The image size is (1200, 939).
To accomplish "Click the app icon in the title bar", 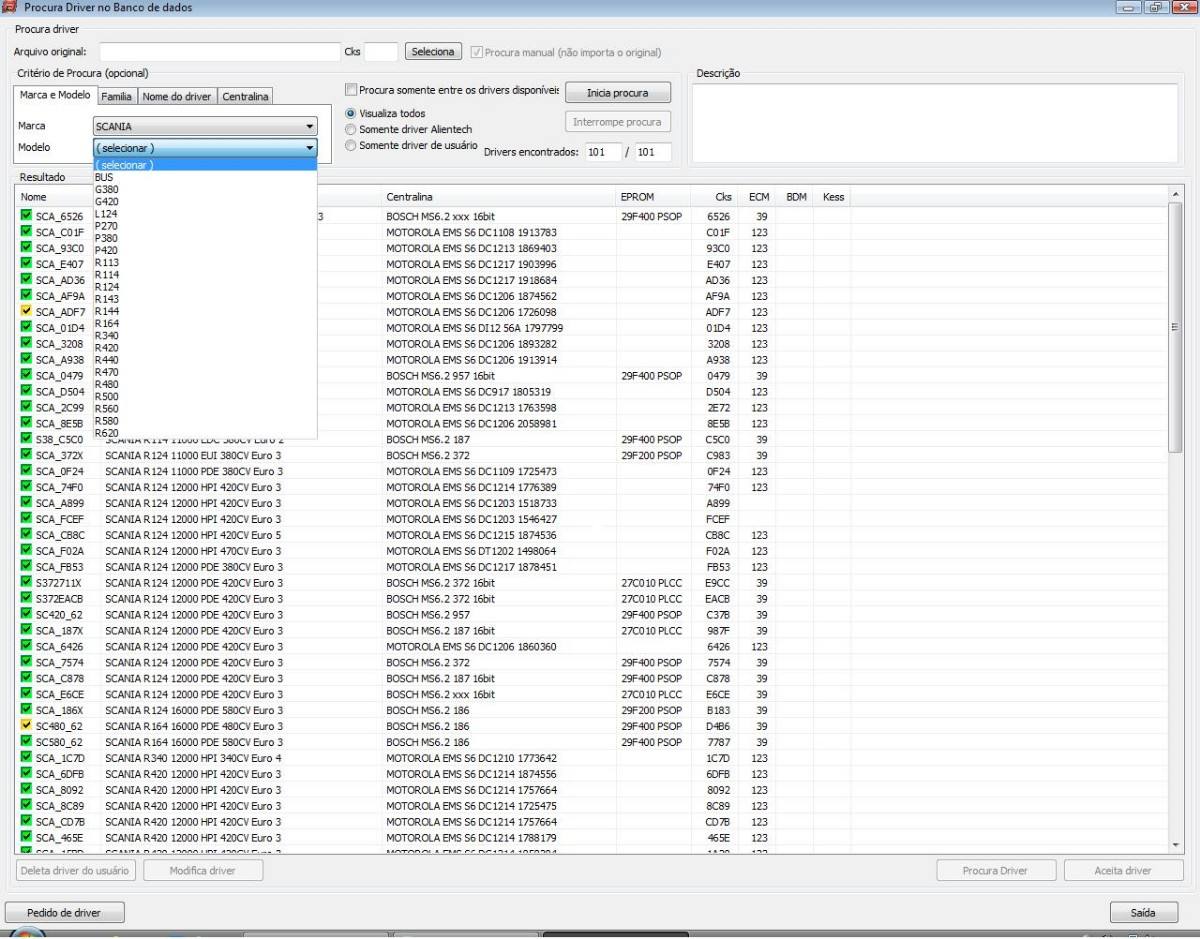I will [10, 8].
